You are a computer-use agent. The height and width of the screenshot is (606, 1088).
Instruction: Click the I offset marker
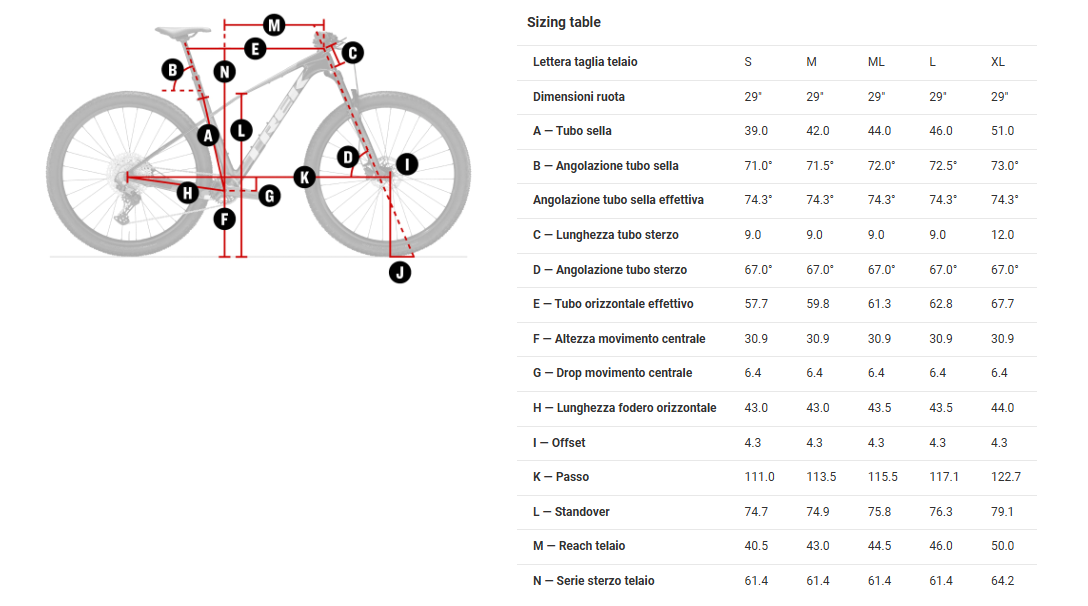405,164
